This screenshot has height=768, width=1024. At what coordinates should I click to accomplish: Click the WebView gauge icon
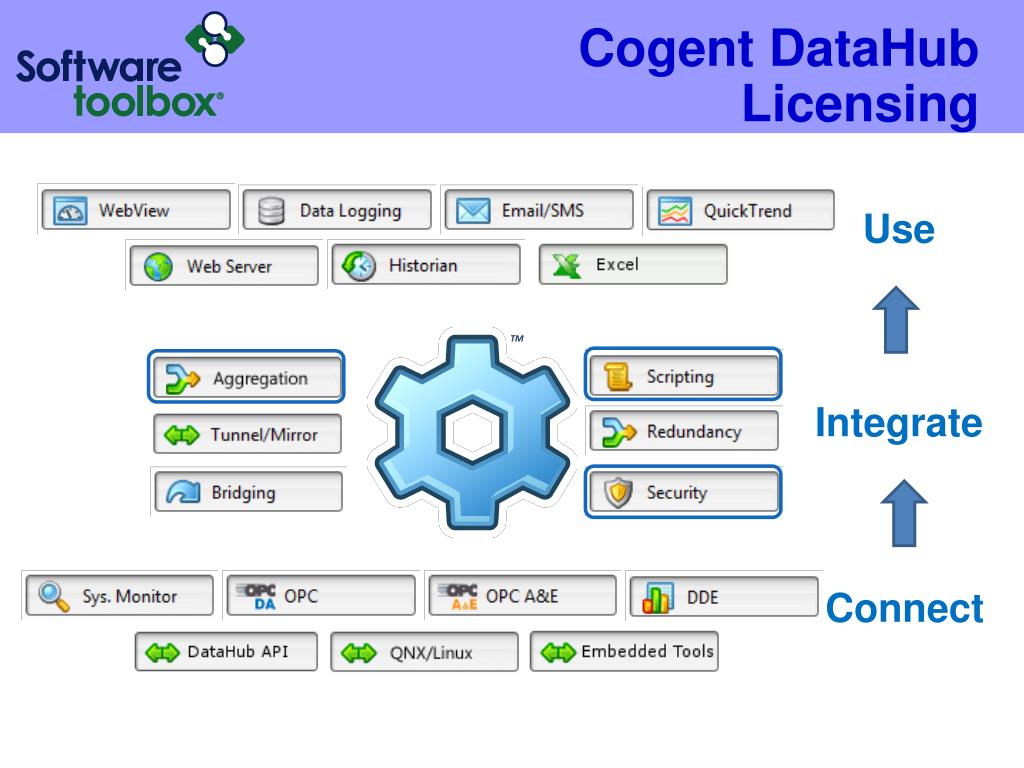pos(70,211)
